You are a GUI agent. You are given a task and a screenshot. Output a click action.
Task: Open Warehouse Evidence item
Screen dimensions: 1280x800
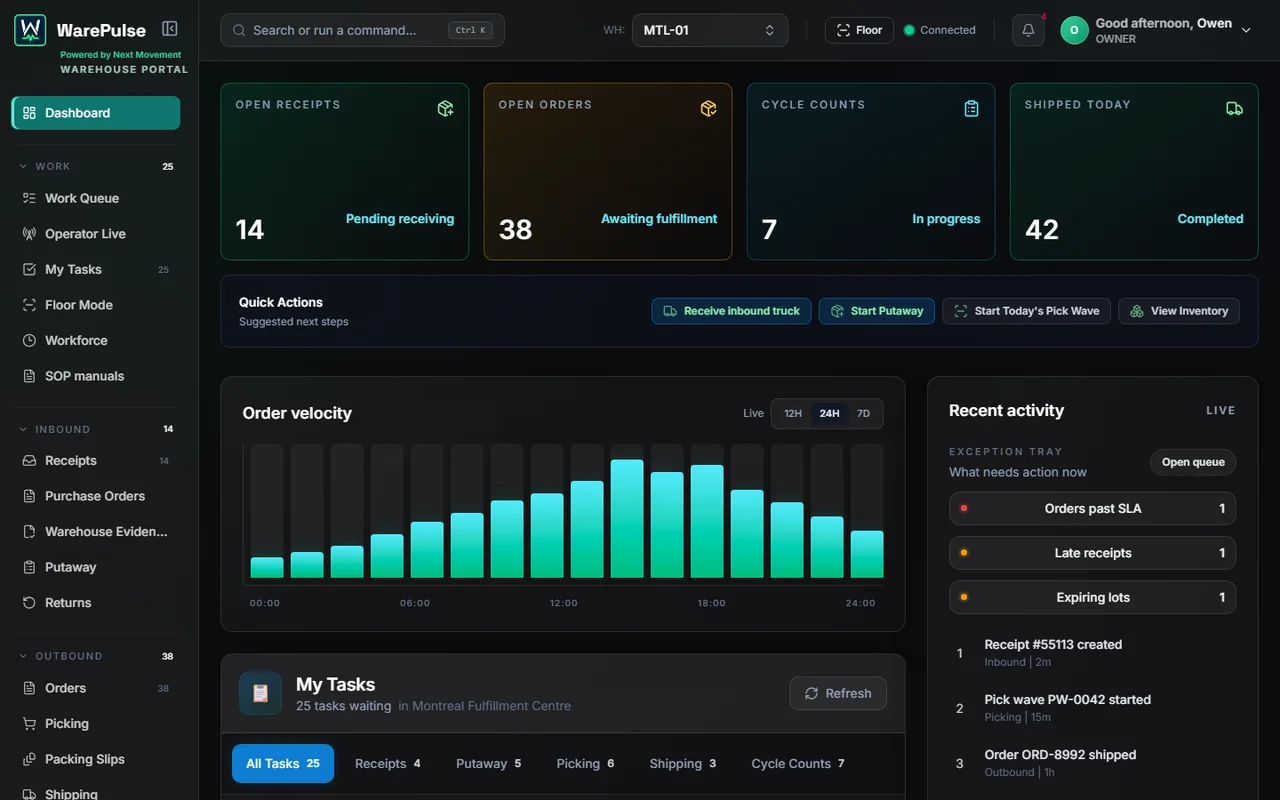[96, 532]
